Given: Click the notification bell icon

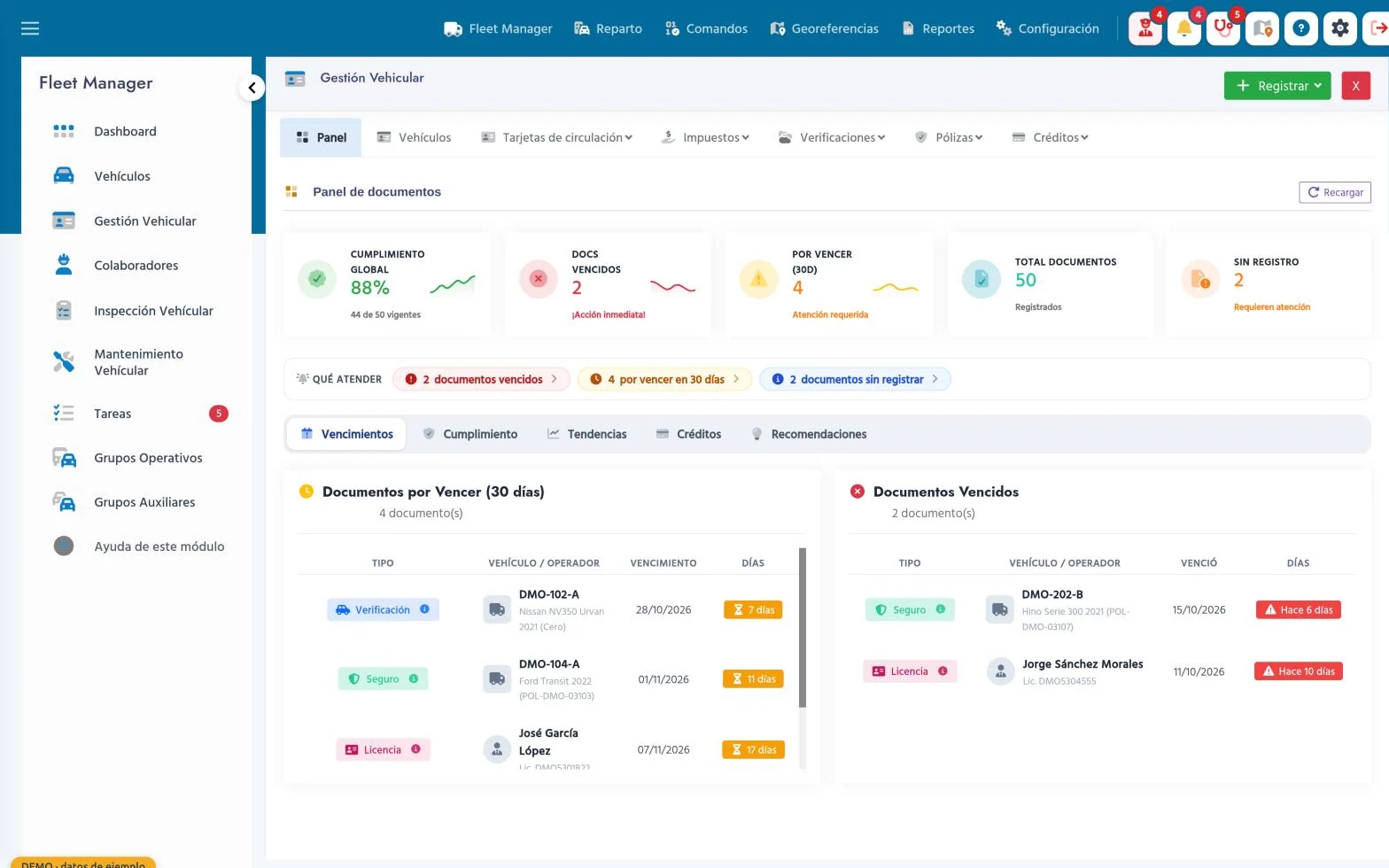Looking at the screenshot, I should coord(1184,28).
